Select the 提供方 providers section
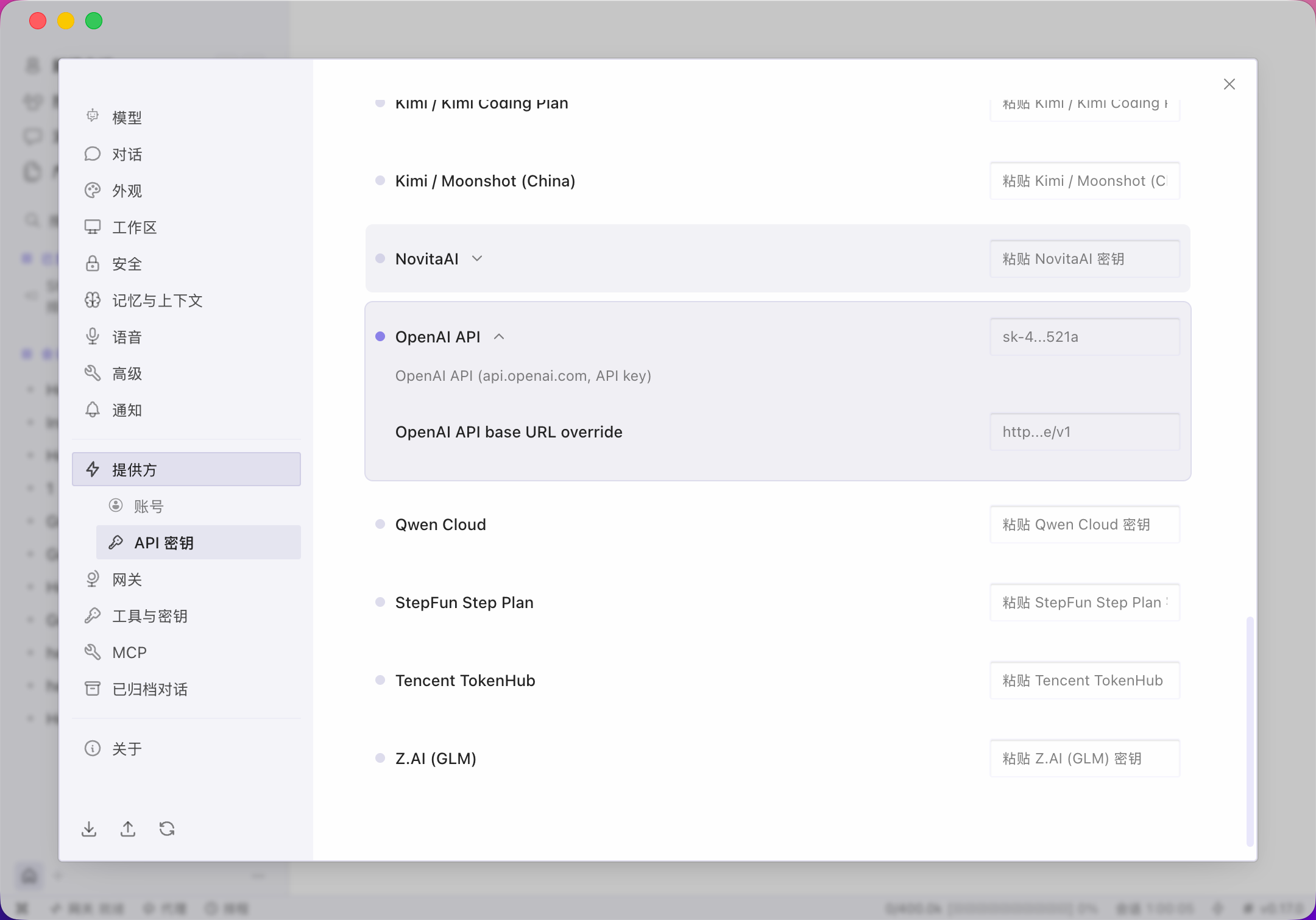 tap(186, 469)
